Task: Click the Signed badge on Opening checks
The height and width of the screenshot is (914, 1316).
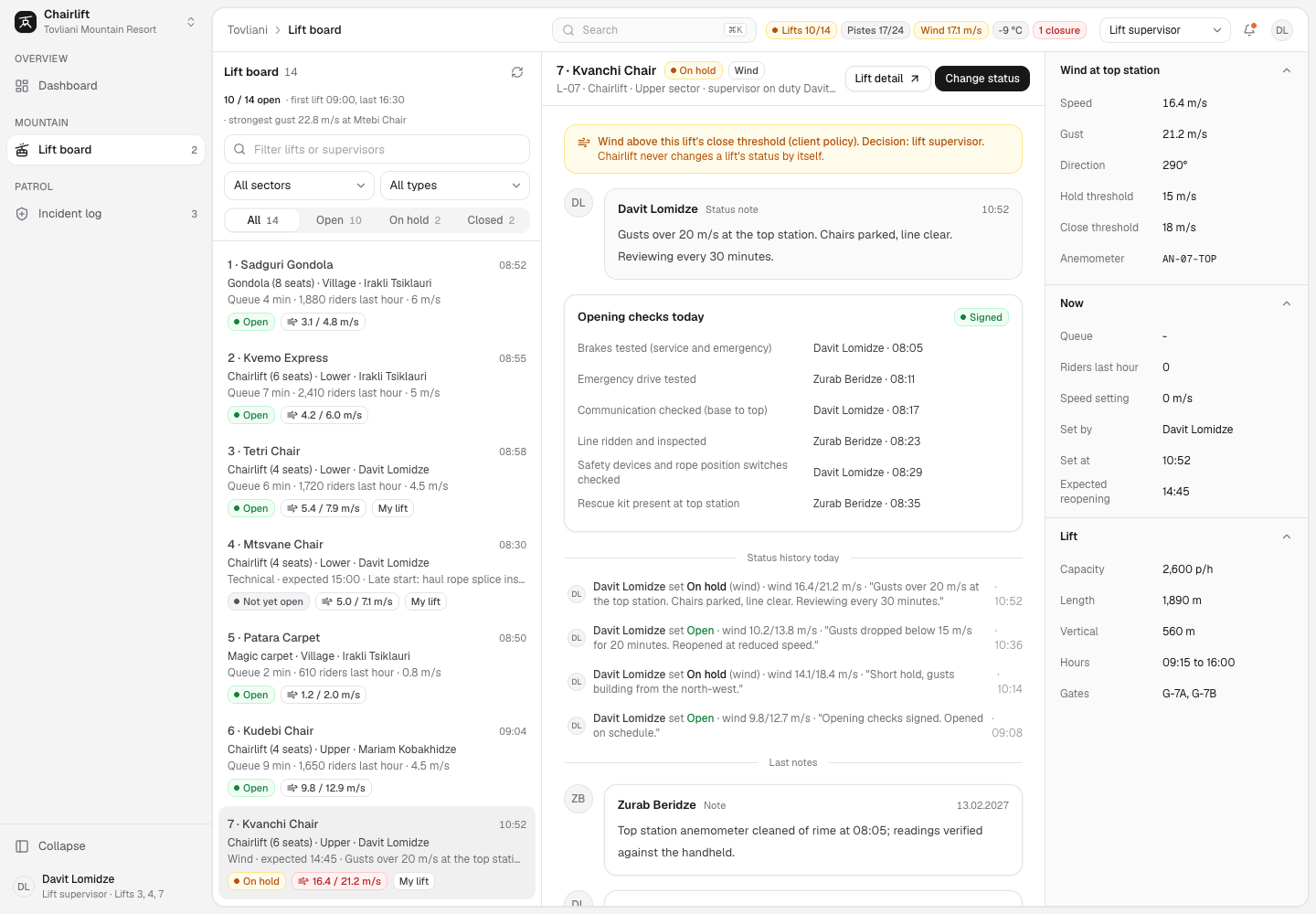Action: point(982,317)
